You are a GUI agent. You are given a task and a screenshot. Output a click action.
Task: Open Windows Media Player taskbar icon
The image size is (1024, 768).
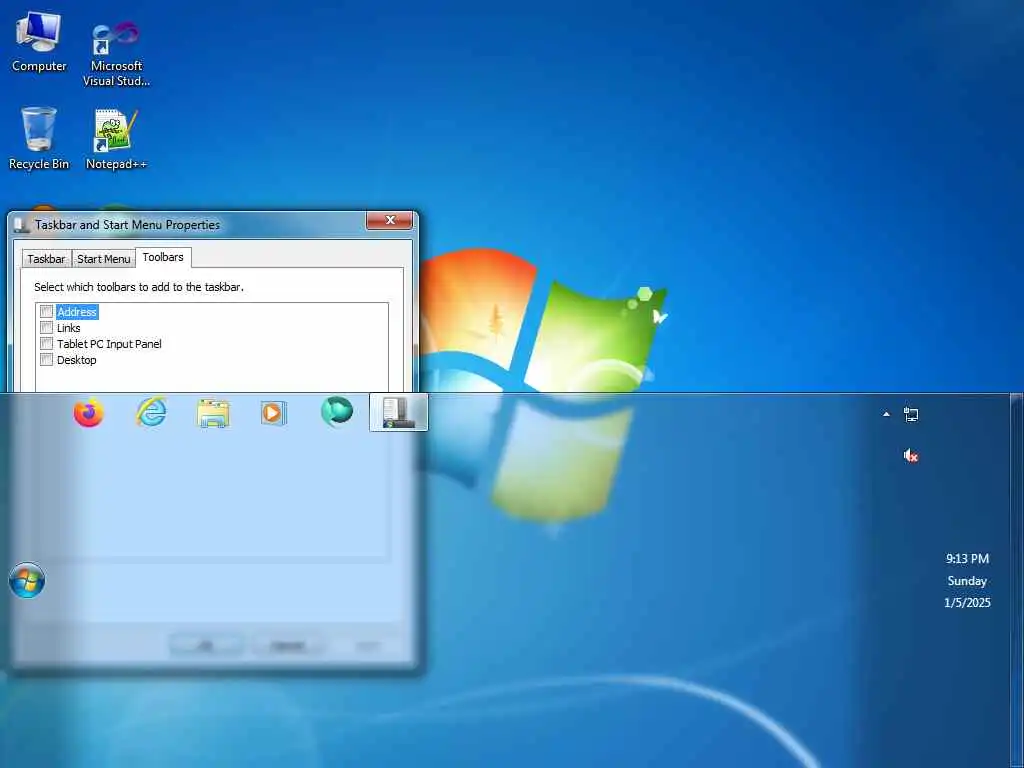pyautogui.click(x=274, y=413)
